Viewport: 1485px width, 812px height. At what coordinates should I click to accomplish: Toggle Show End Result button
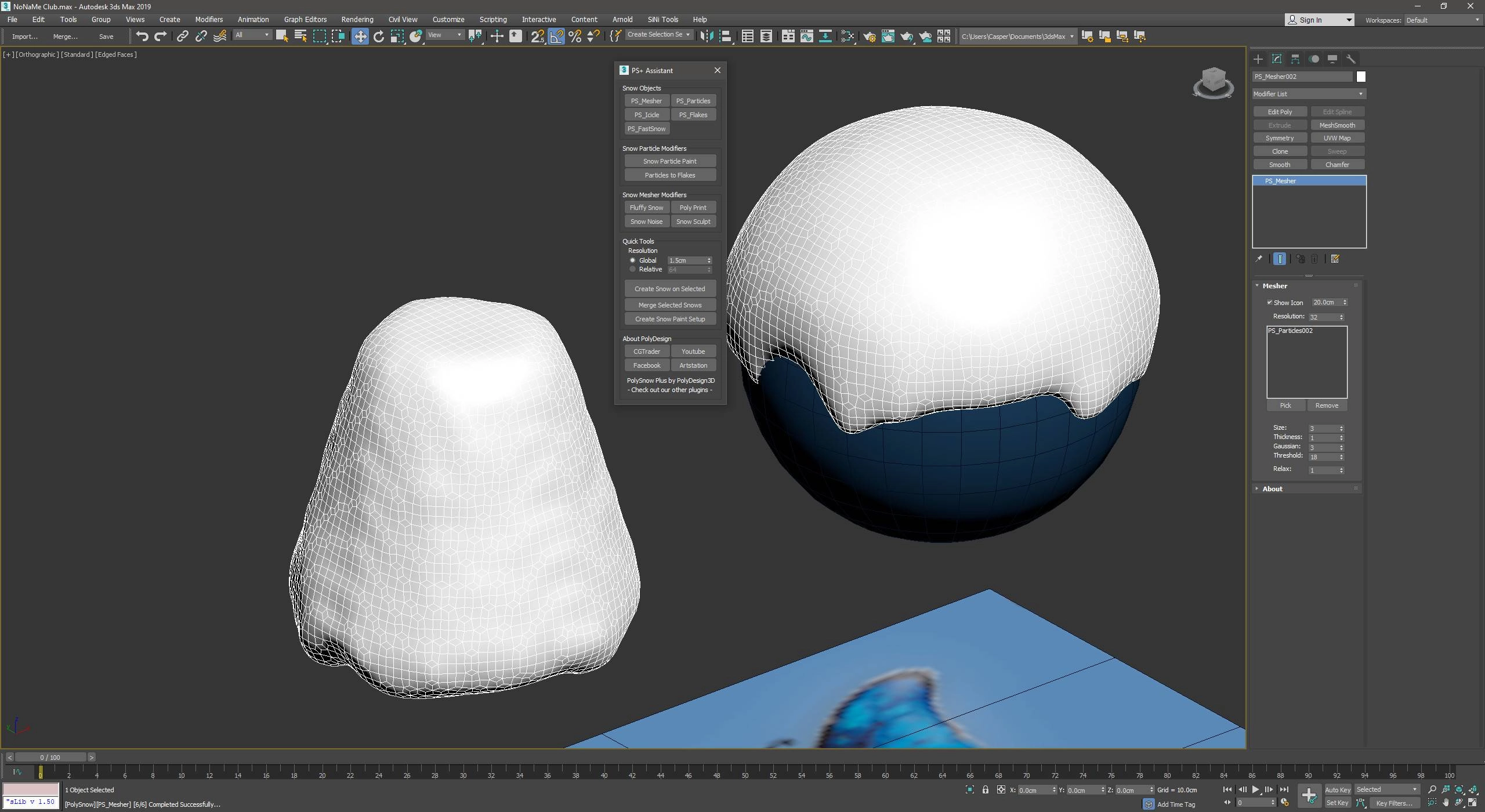click(x=1279, y=259)
